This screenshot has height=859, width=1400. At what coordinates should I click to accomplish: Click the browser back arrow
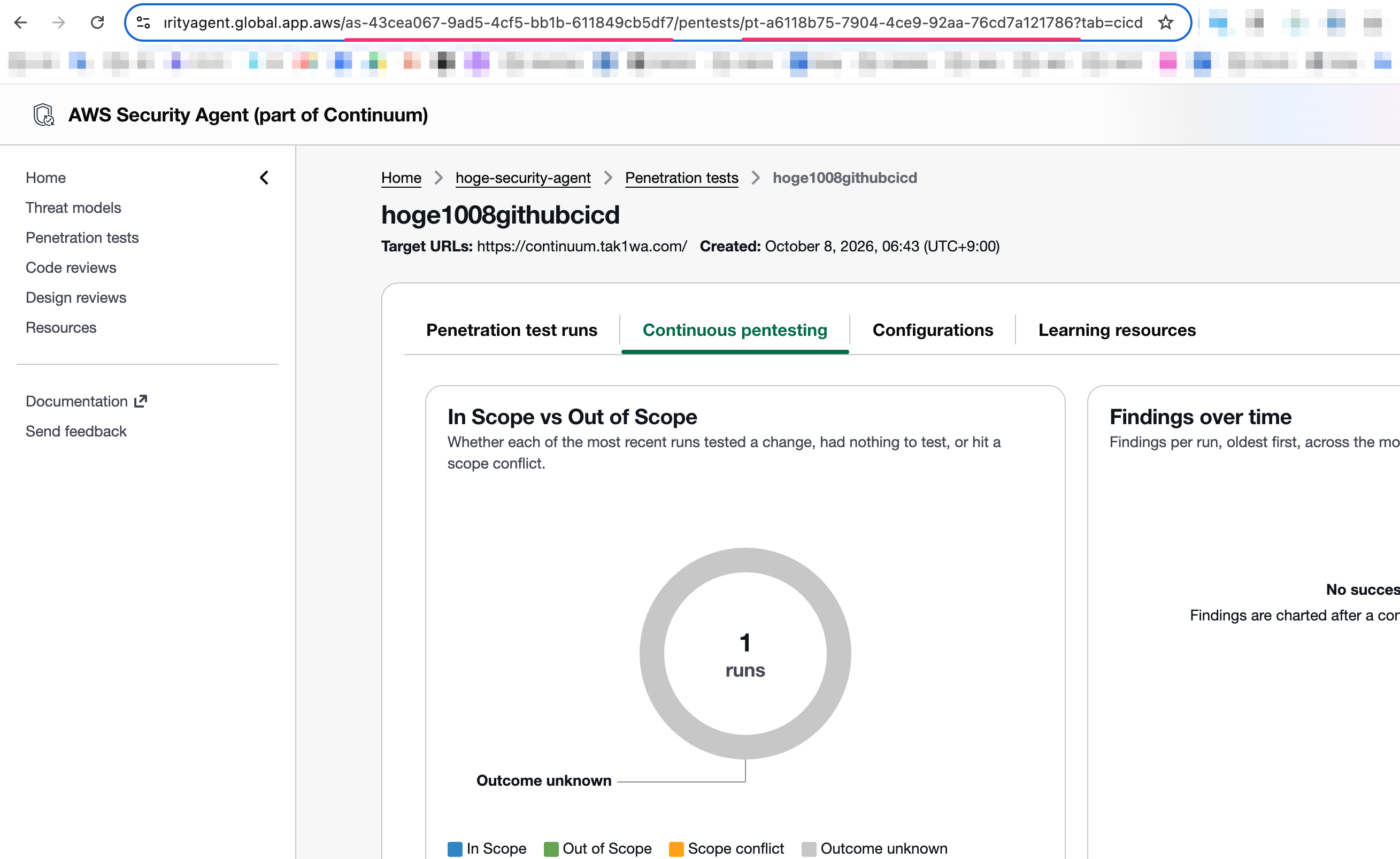click(20, 22)
